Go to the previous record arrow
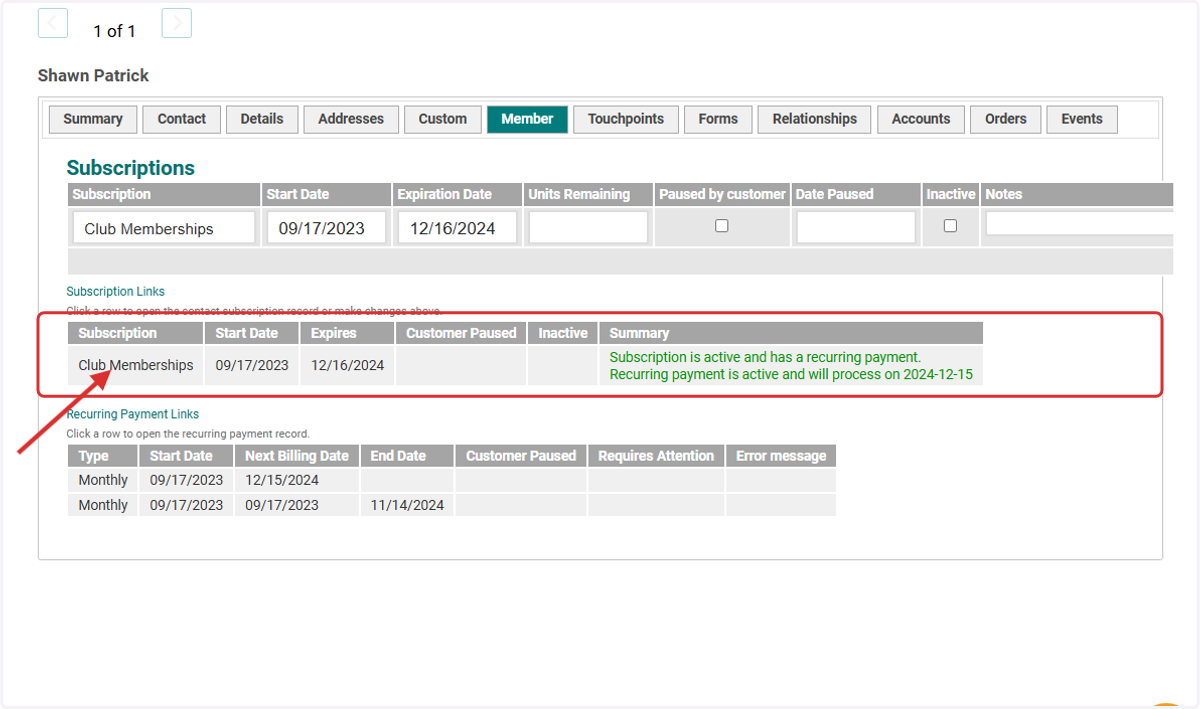This screenshot has width=1200, height=709. tap(53, 23)
